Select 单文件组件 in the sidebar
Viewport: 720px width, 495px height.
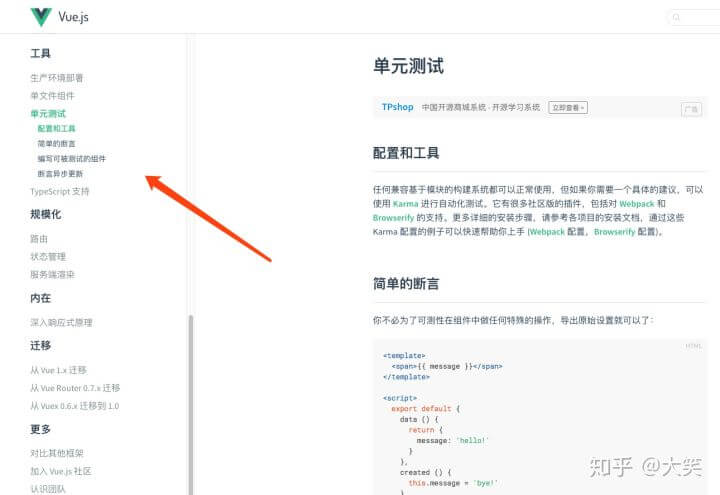pos(52,96)
